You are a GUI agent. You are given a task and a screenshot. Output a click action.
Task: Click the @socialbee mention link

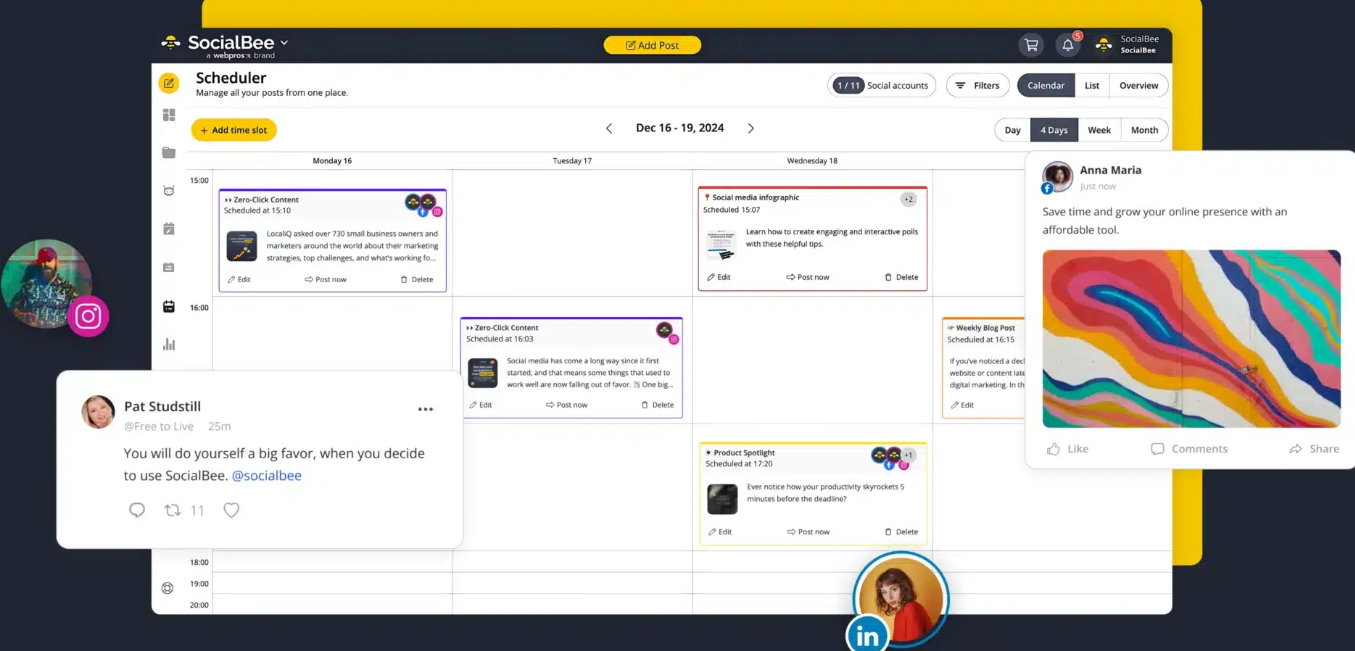[266, 476]
